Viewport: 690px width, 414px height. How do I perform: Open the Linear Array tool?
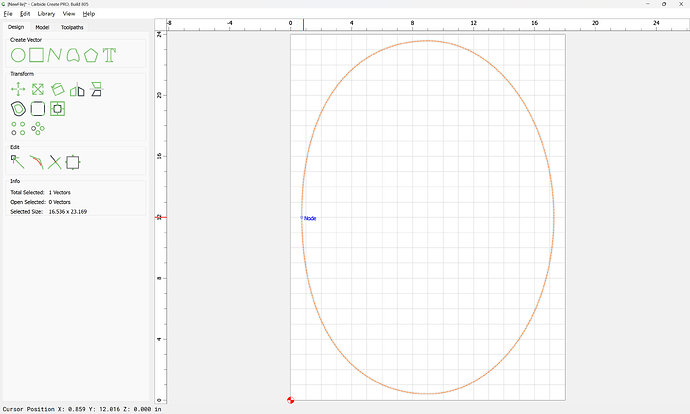coord(18,128)
